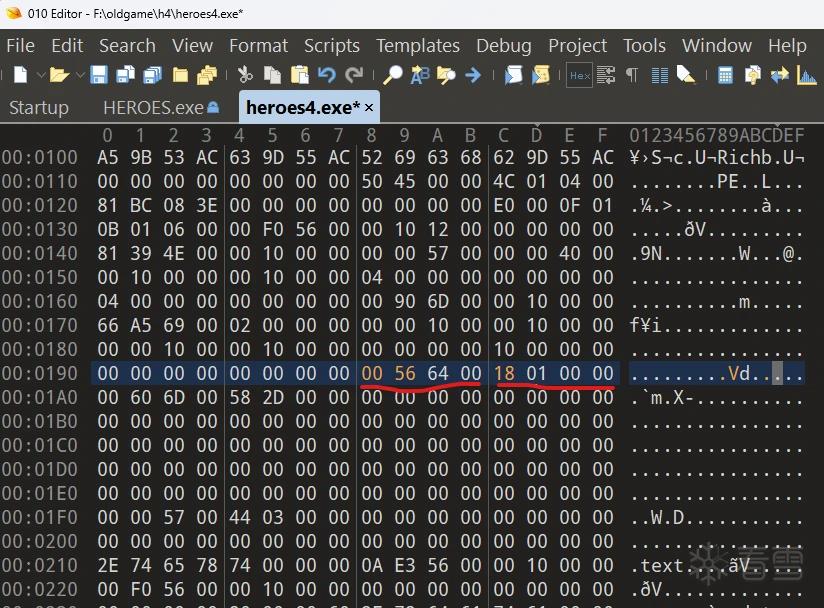This screenshot has width=824, height=608.
Task: Click the single yellow folder toolbar icon
Action: tap(180, 75)
